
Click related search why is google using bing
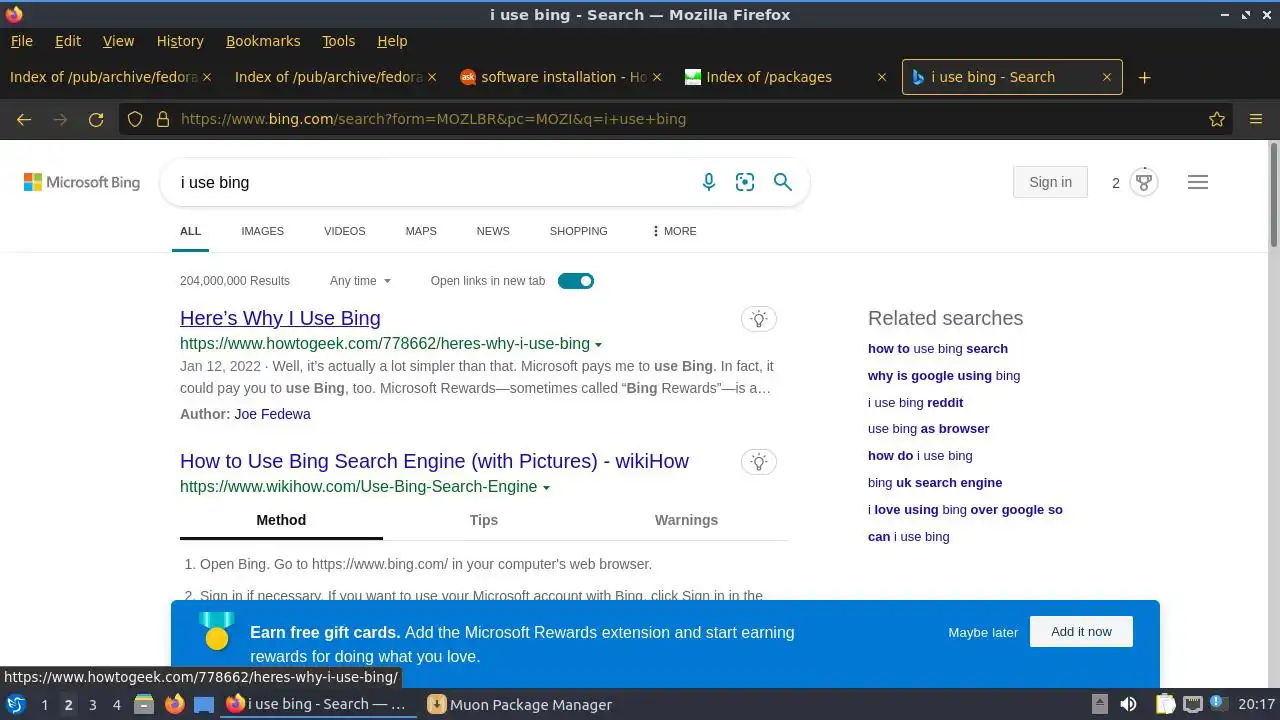pos(944,375)
